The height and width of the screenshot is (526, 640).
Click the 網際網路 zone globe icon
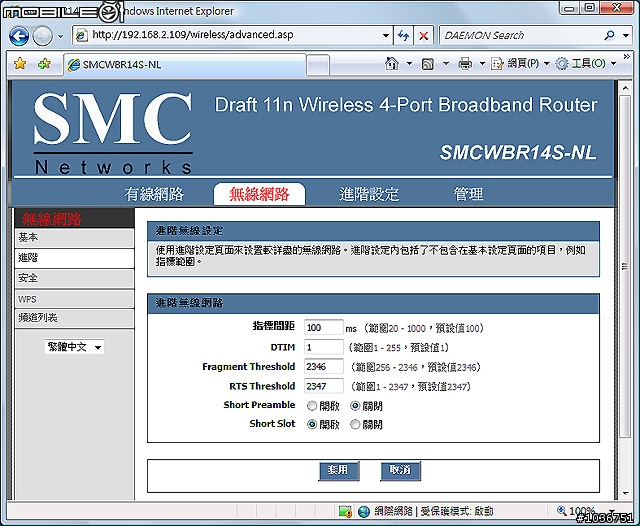pyautogui.click(x=363, y=511)
